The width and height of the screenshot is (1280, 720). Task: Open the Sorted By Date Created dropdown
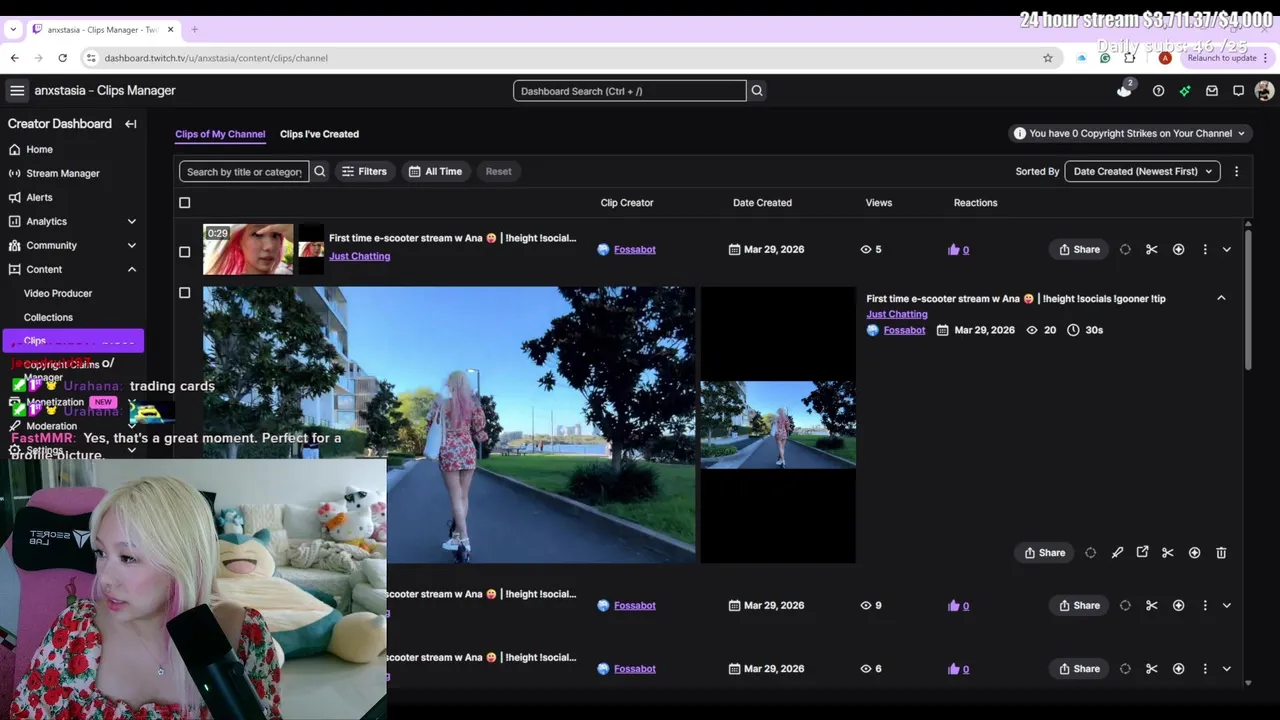(x=1142, y=172)
